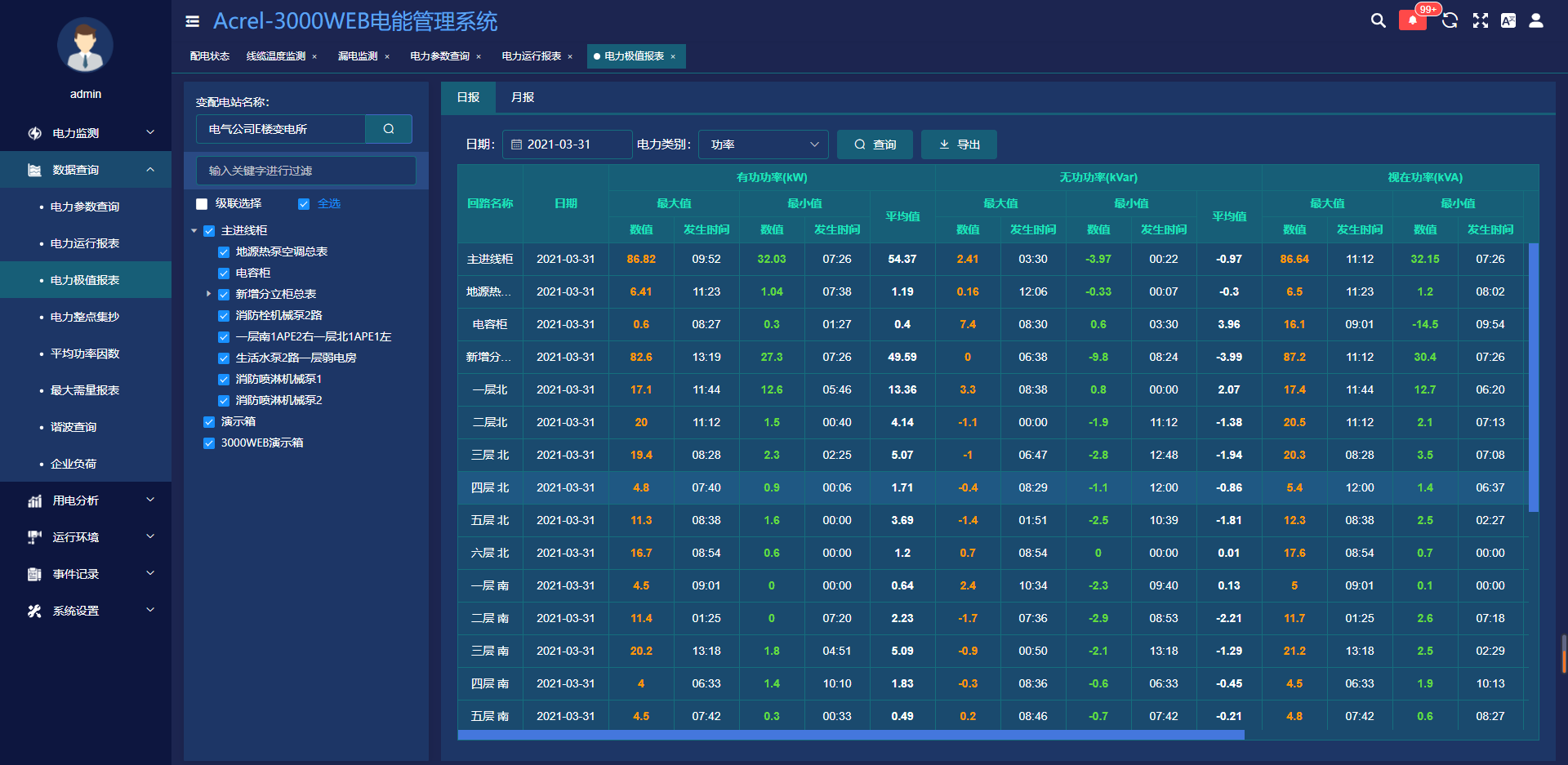Image resolution: width=1568 pixels, height=765 pixels.
Task: Click the refresh icon in header
Action: point(1450,20)
